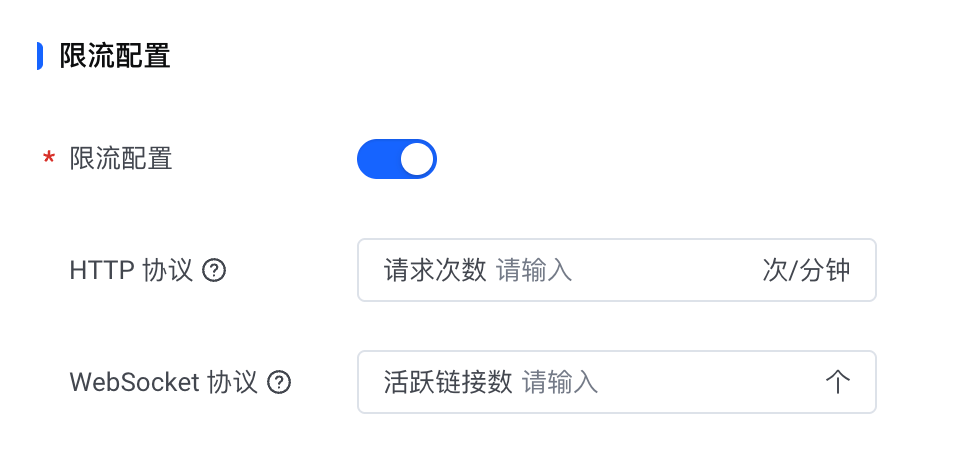The width and height of the screenshot is (962, 464).
Task: Click the 个 unit suffix in WebSocket field
Action: 837,382
